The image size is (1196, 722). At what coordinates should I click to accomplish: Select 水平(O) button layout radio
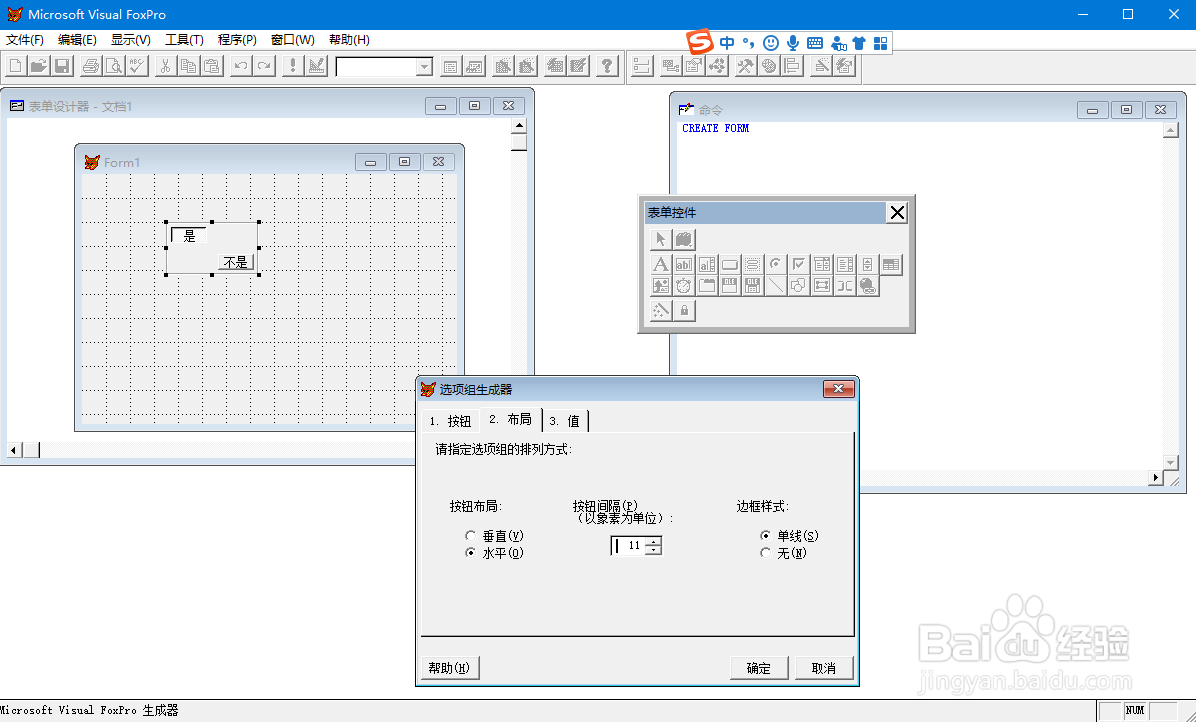(x=471, y=553)
